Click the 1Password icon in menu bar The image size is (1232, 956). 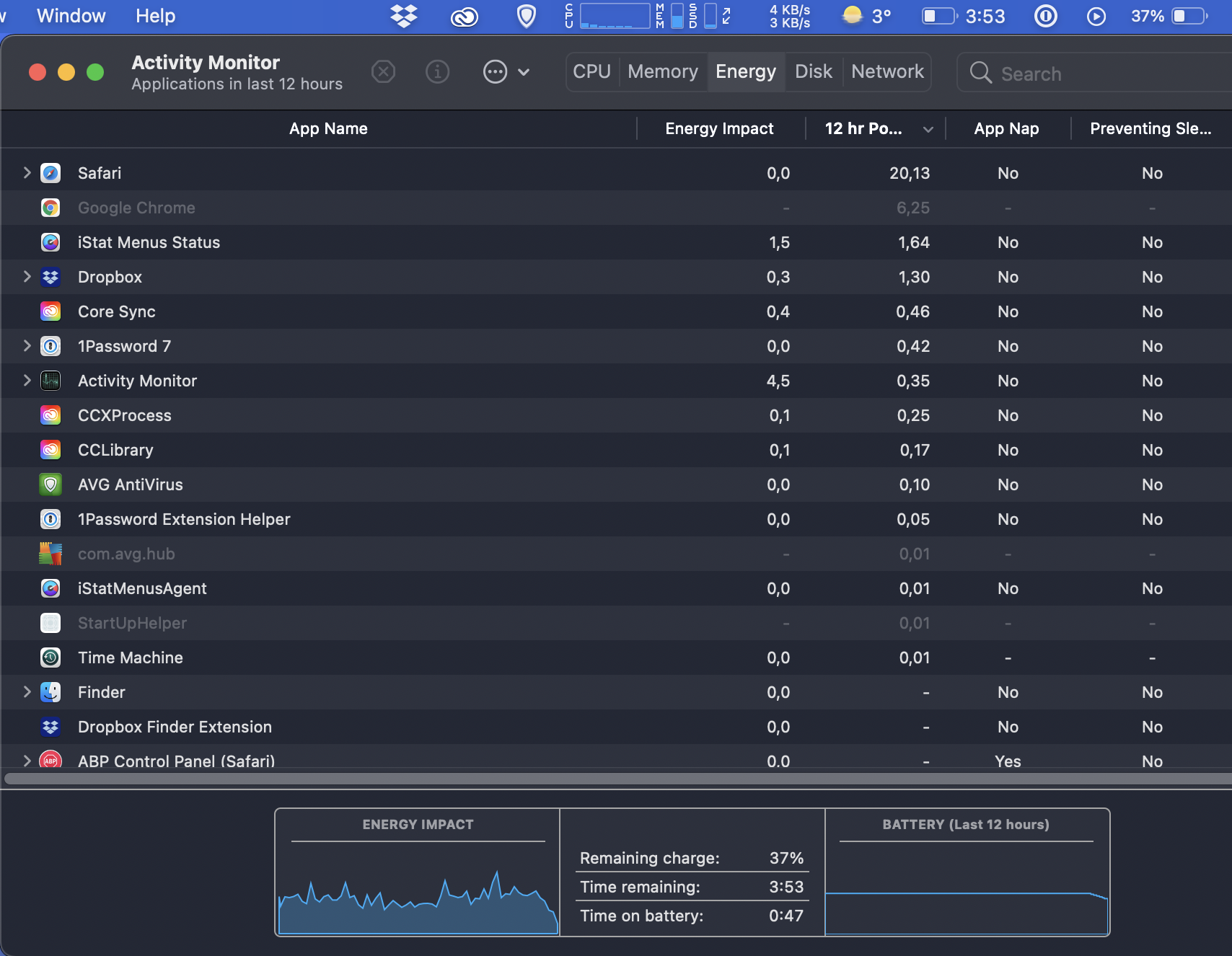click(1045, 16)
